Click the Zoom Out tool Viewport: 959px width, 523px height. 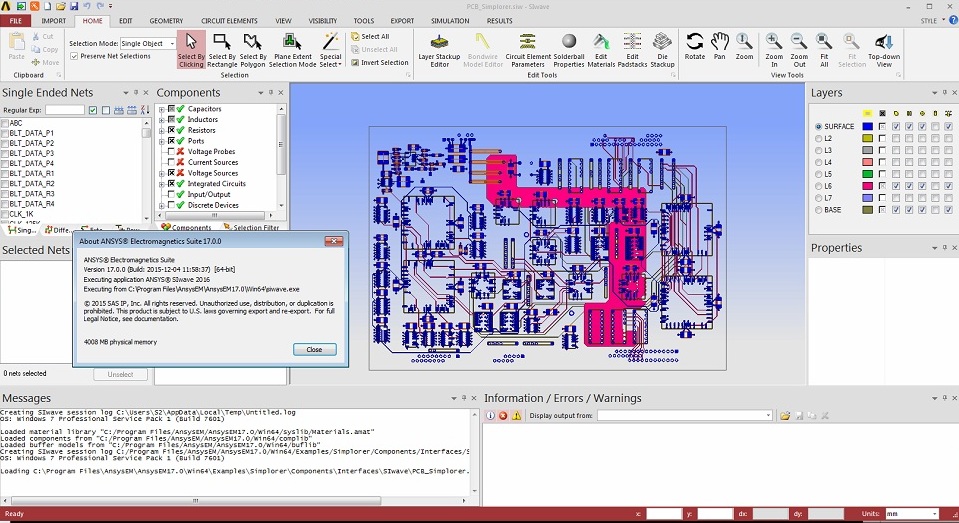(x=799, y=50)
